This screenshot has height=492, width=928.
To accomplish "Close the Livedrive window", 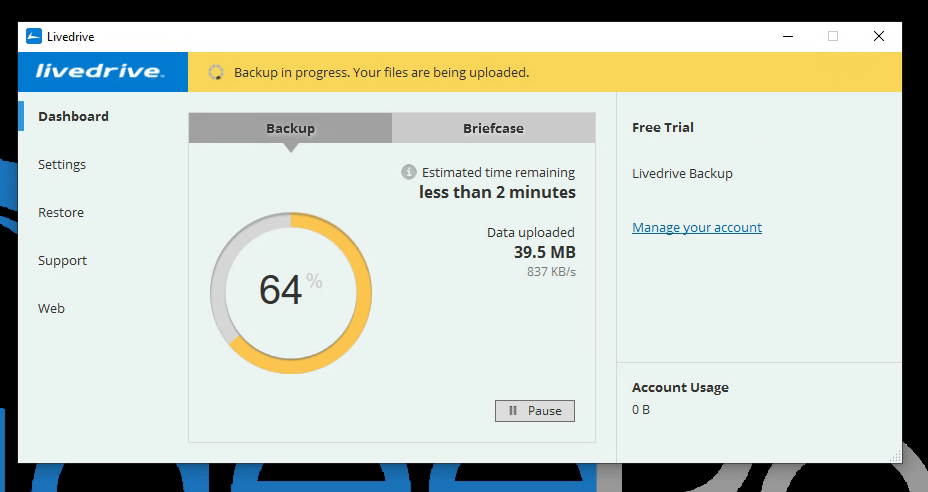I will point(878,37).
